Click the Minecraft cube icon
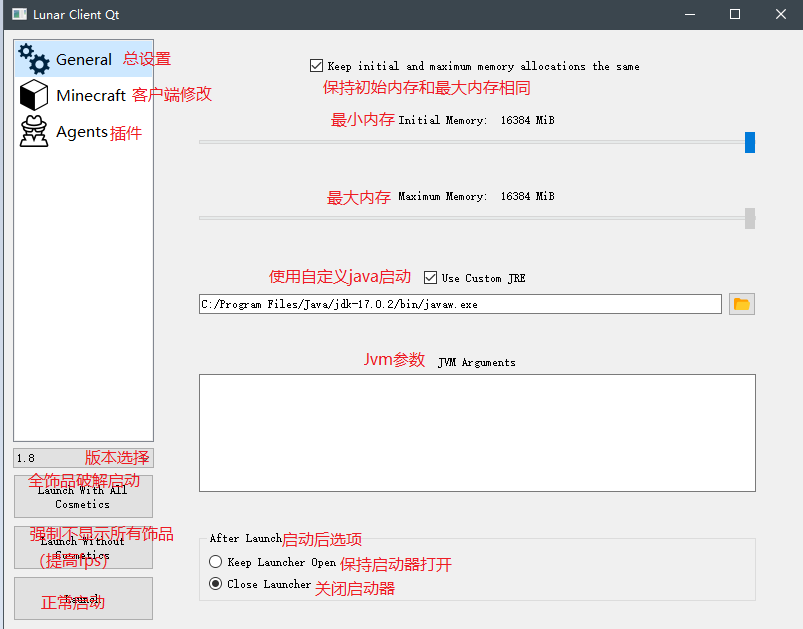Image resolution: width=803 pixels, height=629 pixels. [x=34, y=95]
